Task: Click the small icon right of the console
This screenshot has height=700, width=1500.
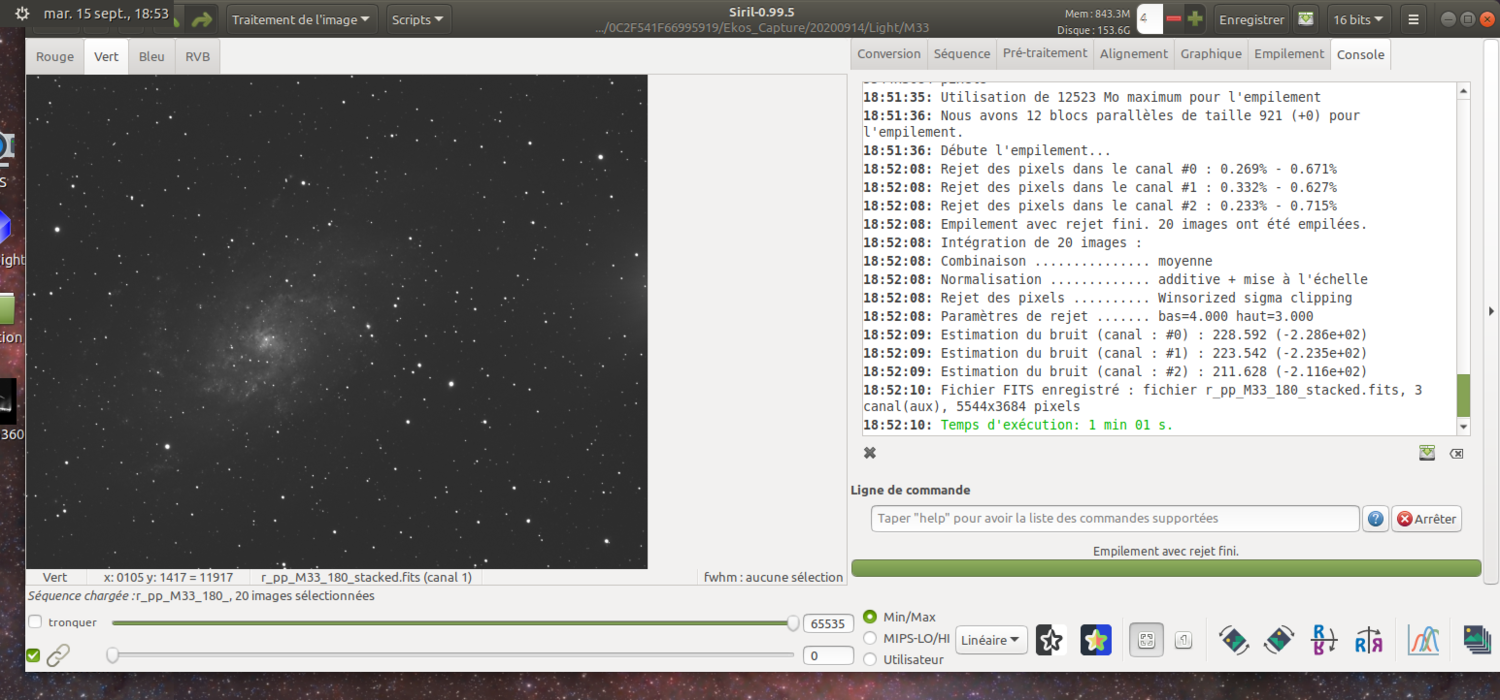Action: (1456, 453)
